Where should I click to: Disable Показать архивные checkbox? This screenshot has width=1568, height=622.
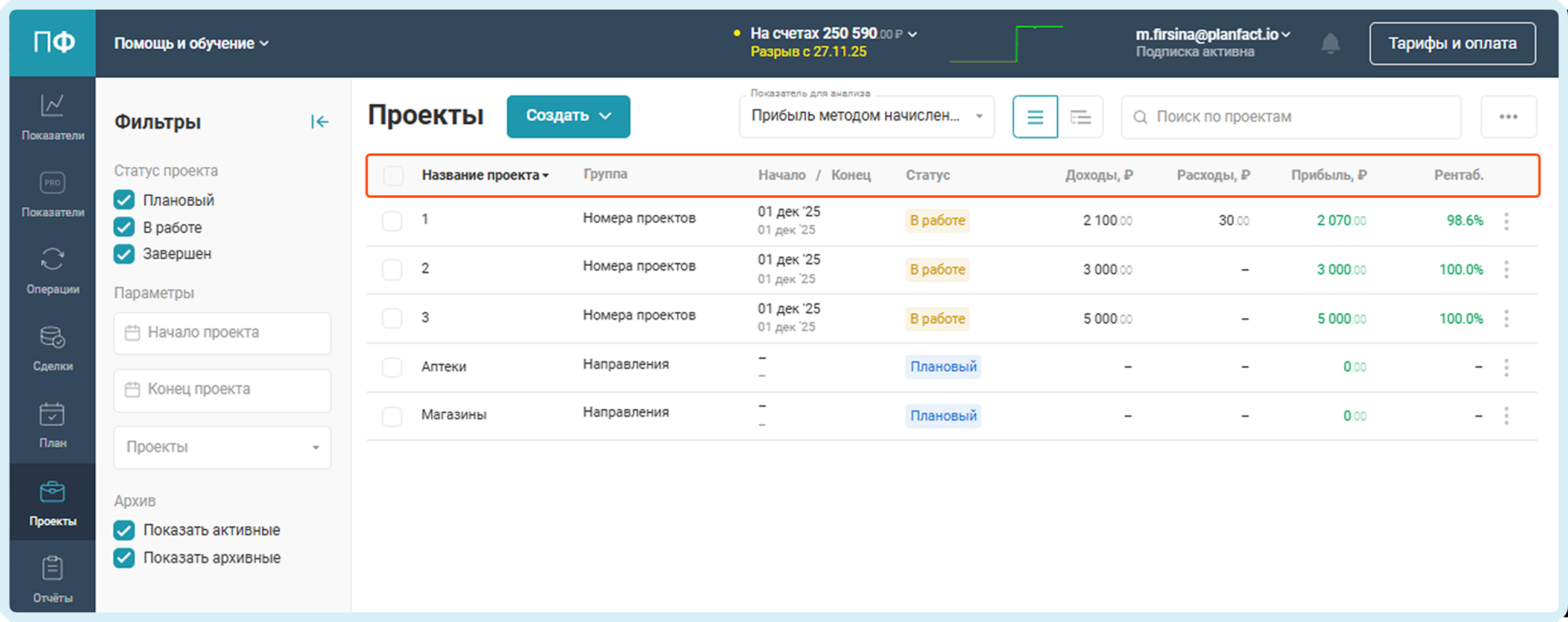click(124, 558)
